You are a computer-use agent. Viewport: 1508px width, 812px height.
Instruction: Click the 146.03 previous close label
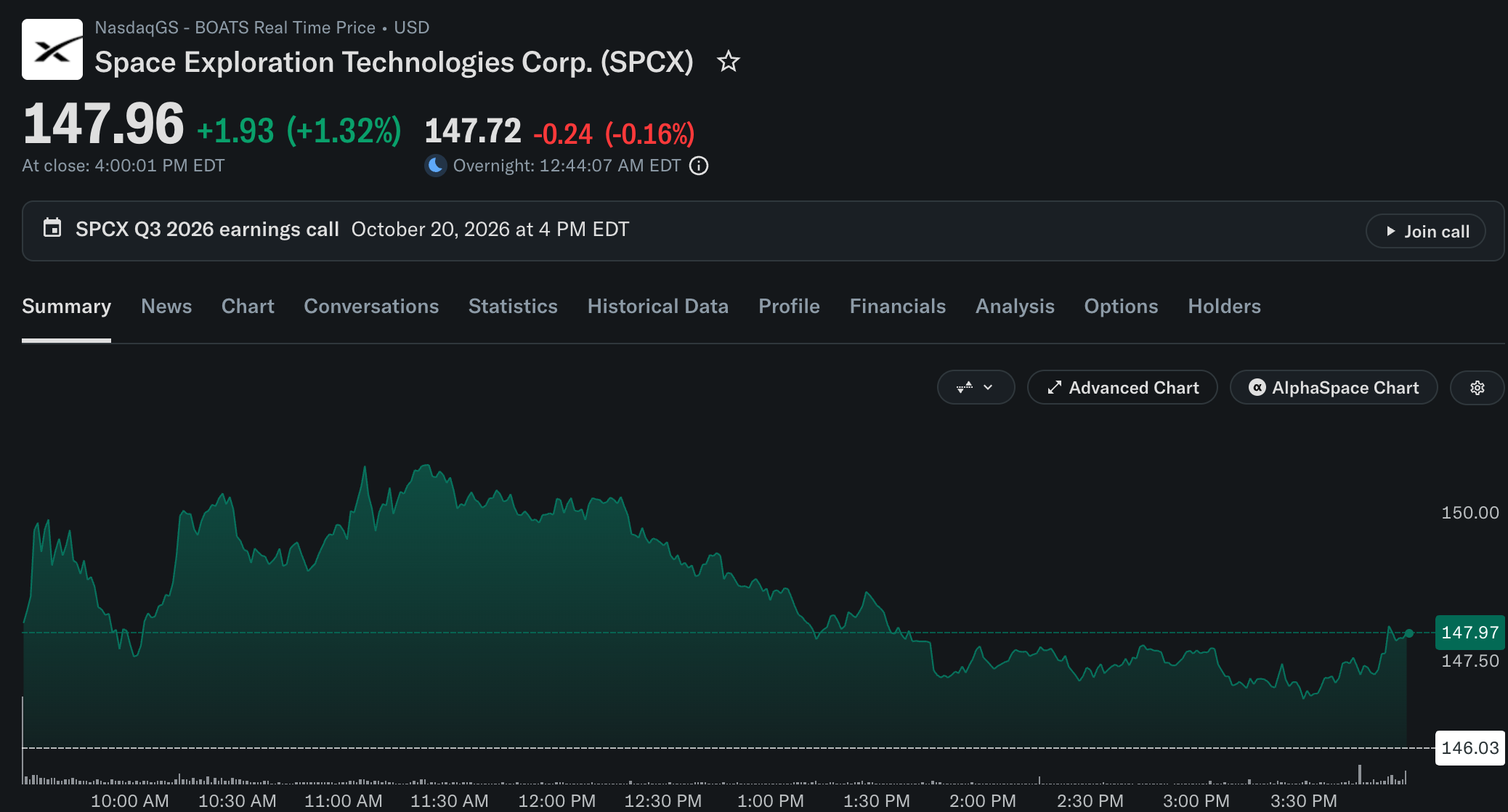point(1470,748)
